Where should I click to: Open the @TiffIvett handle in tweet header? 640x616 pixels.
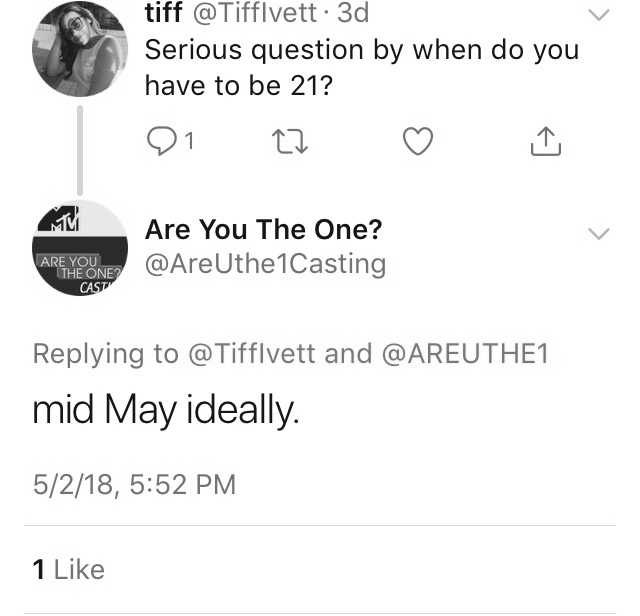tap(254, 12)
